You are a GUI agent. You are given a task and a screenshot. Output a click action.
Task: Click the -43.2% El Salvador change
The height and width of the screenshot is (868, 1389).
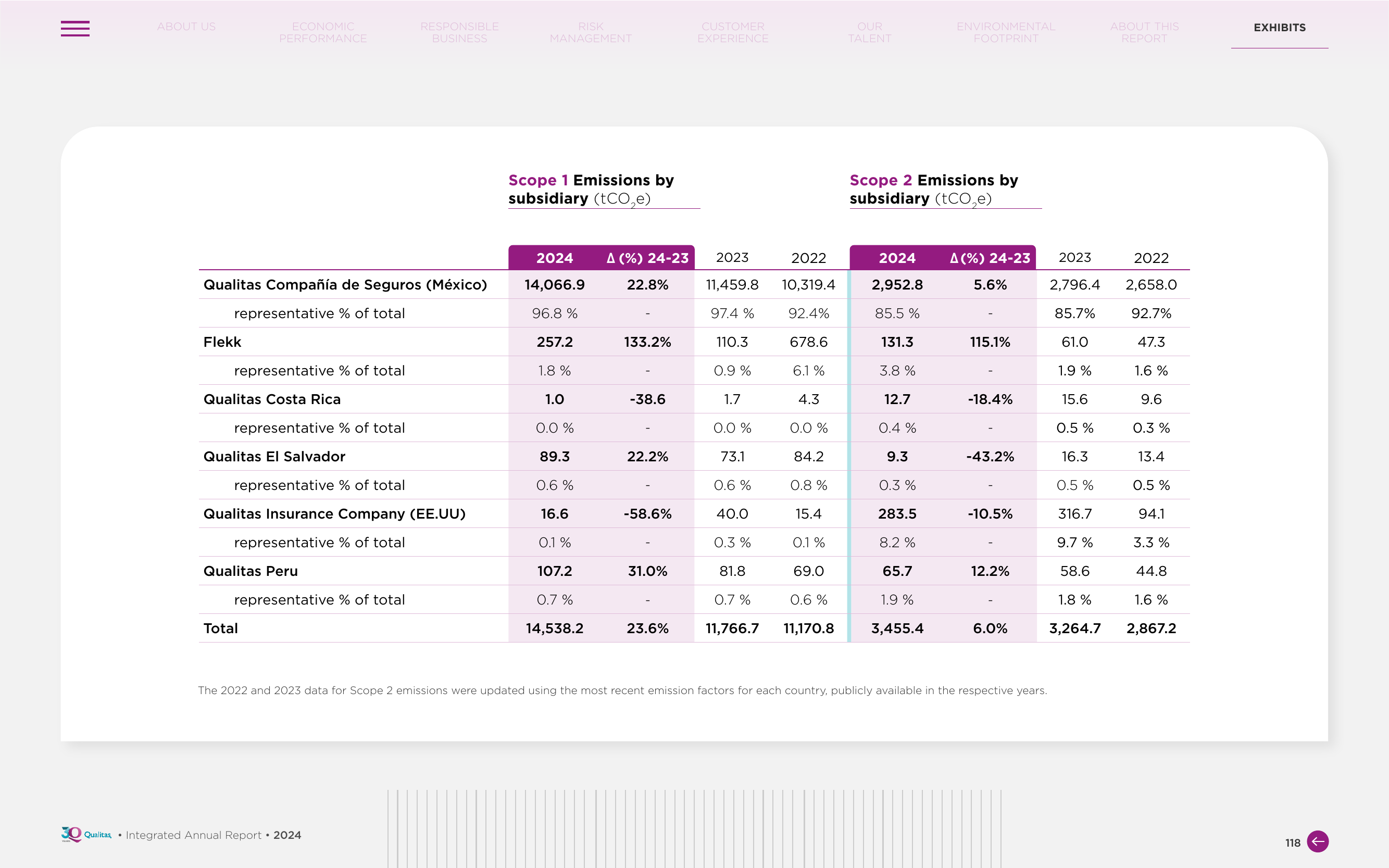pos(990,457)
